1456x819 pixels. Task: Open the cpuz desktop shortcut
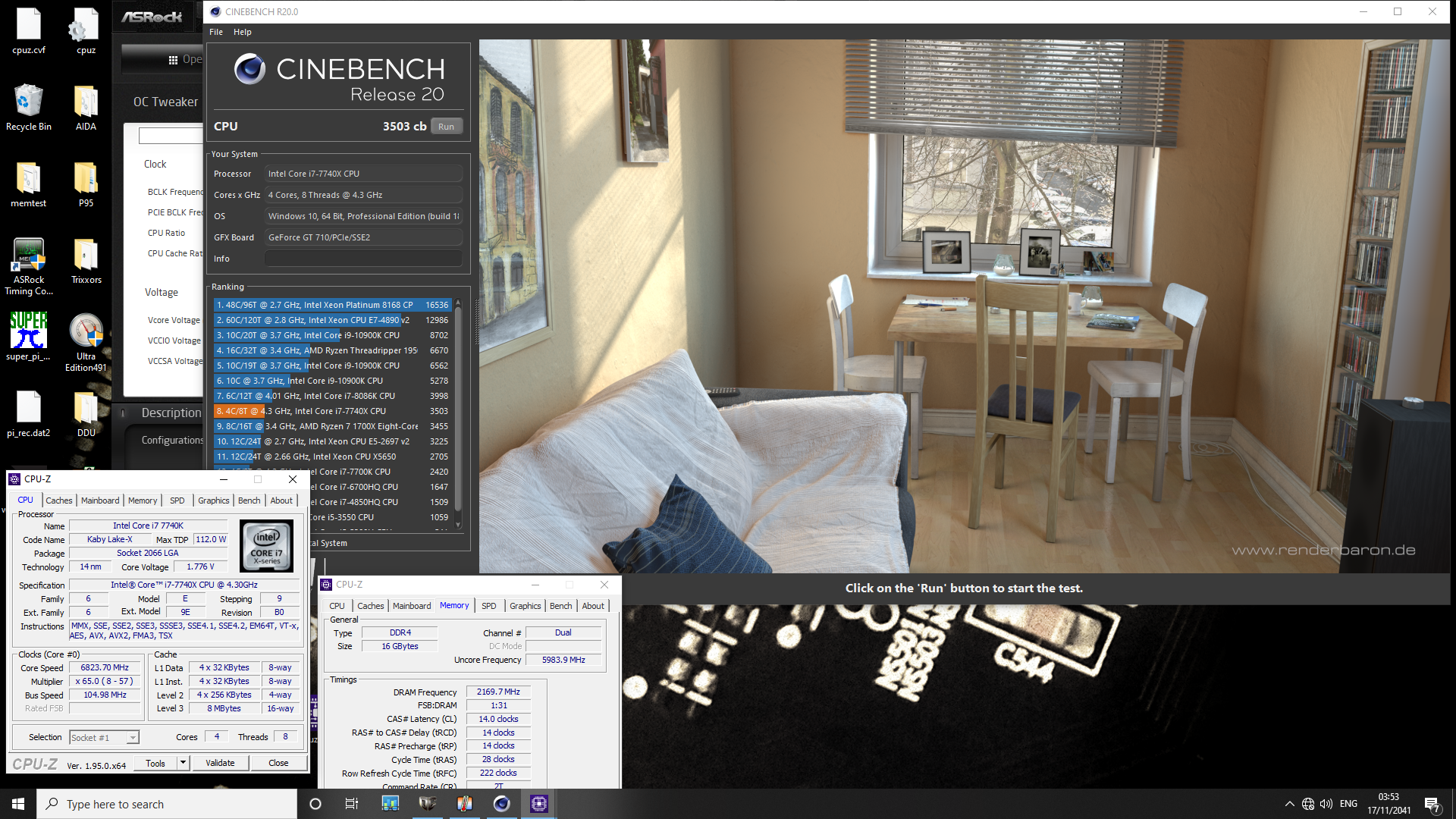click(x=86, y=30)
